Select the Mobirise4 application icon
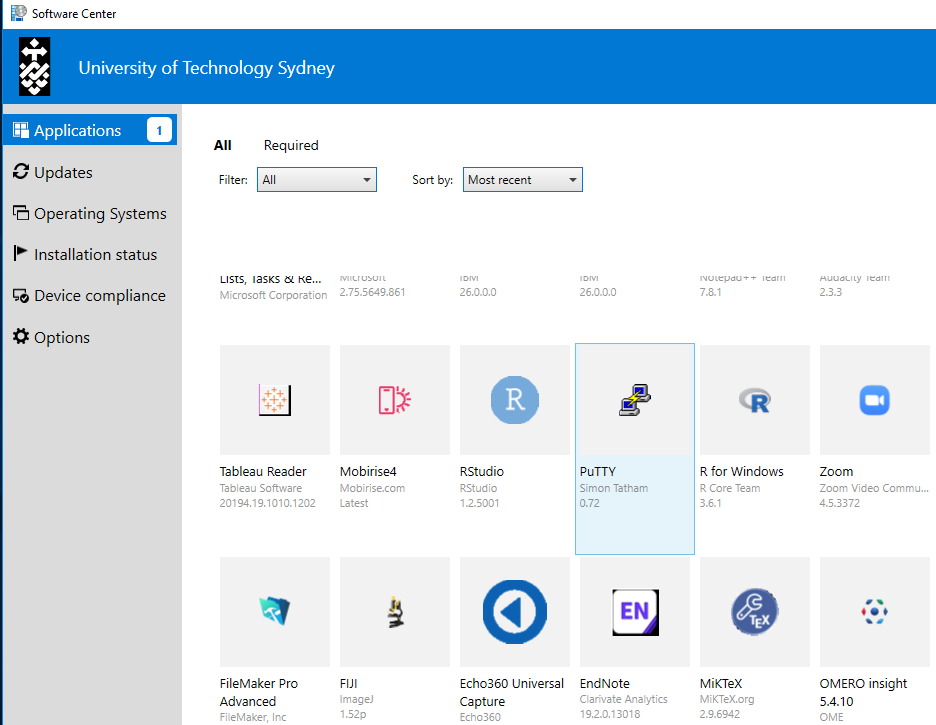 tap(394, 400)
